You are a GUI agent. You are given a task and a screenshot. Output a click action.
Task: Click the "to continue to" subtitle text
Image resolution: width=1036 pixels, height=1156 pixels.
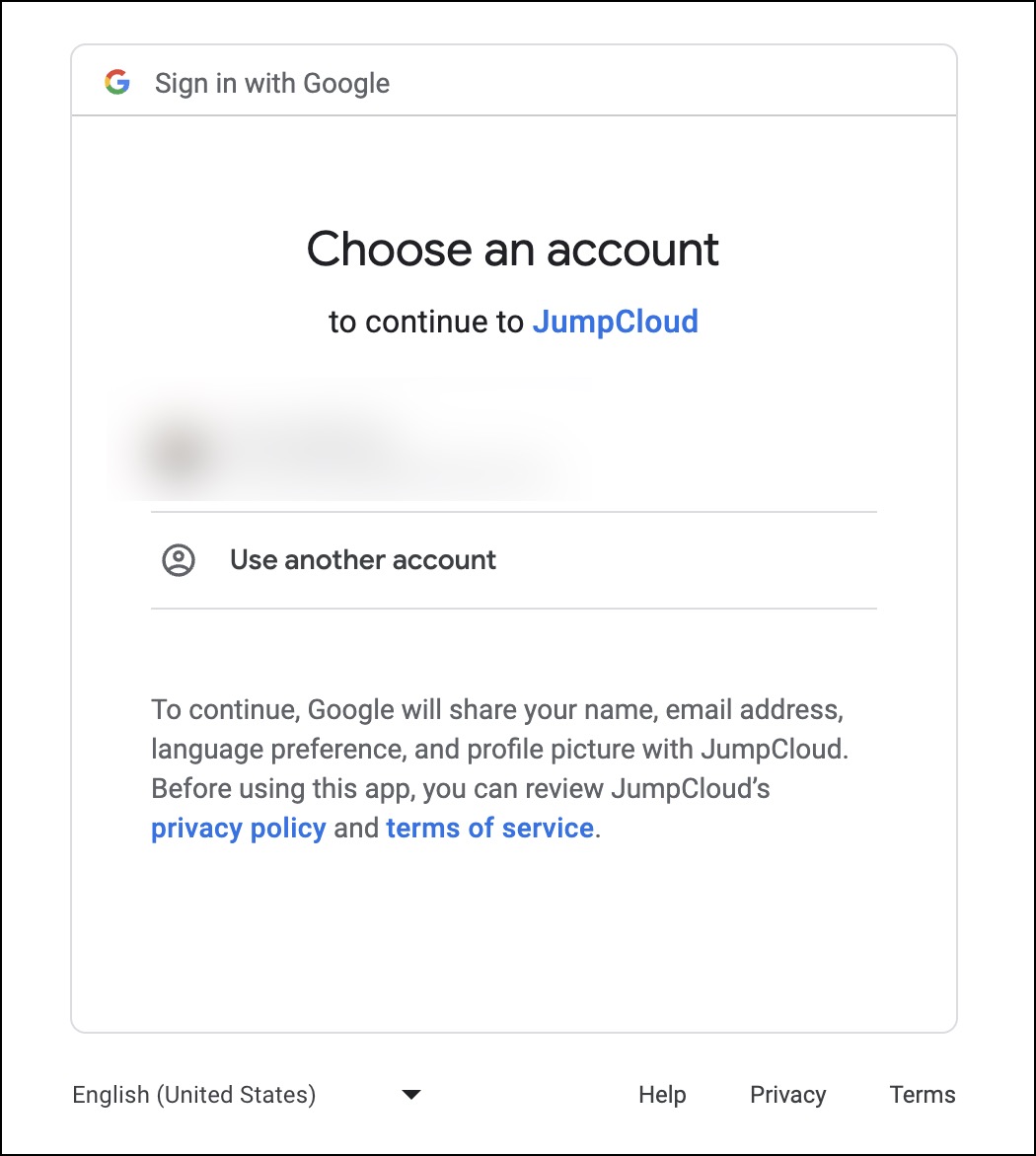[x=426, y=322]
